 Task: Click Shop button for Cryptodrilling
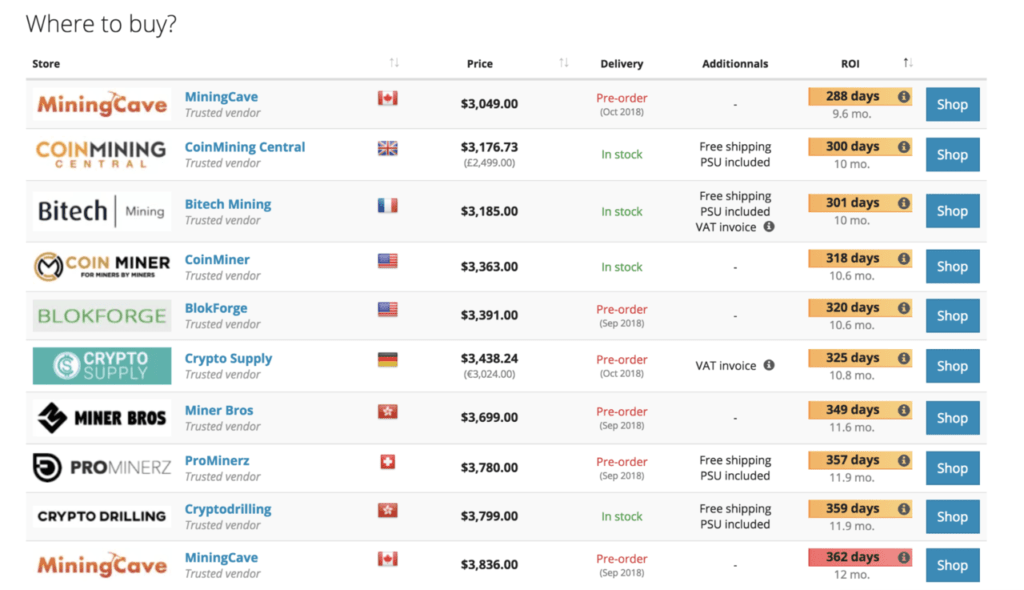pyautogui.click(x=952, y=517)
